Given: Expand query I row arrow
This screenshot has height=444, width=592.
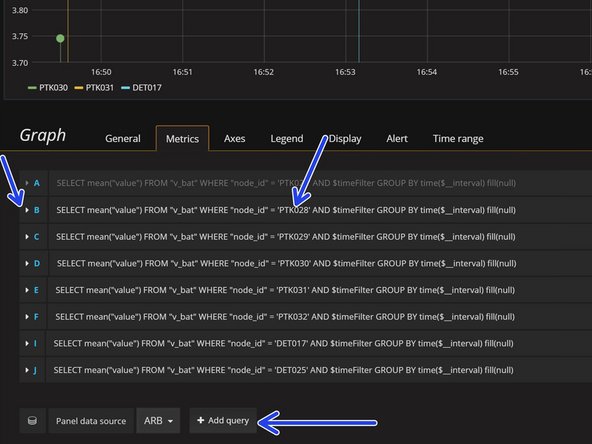Looking at the screenshot, I should pyautogui.click(x=27, y=344).
